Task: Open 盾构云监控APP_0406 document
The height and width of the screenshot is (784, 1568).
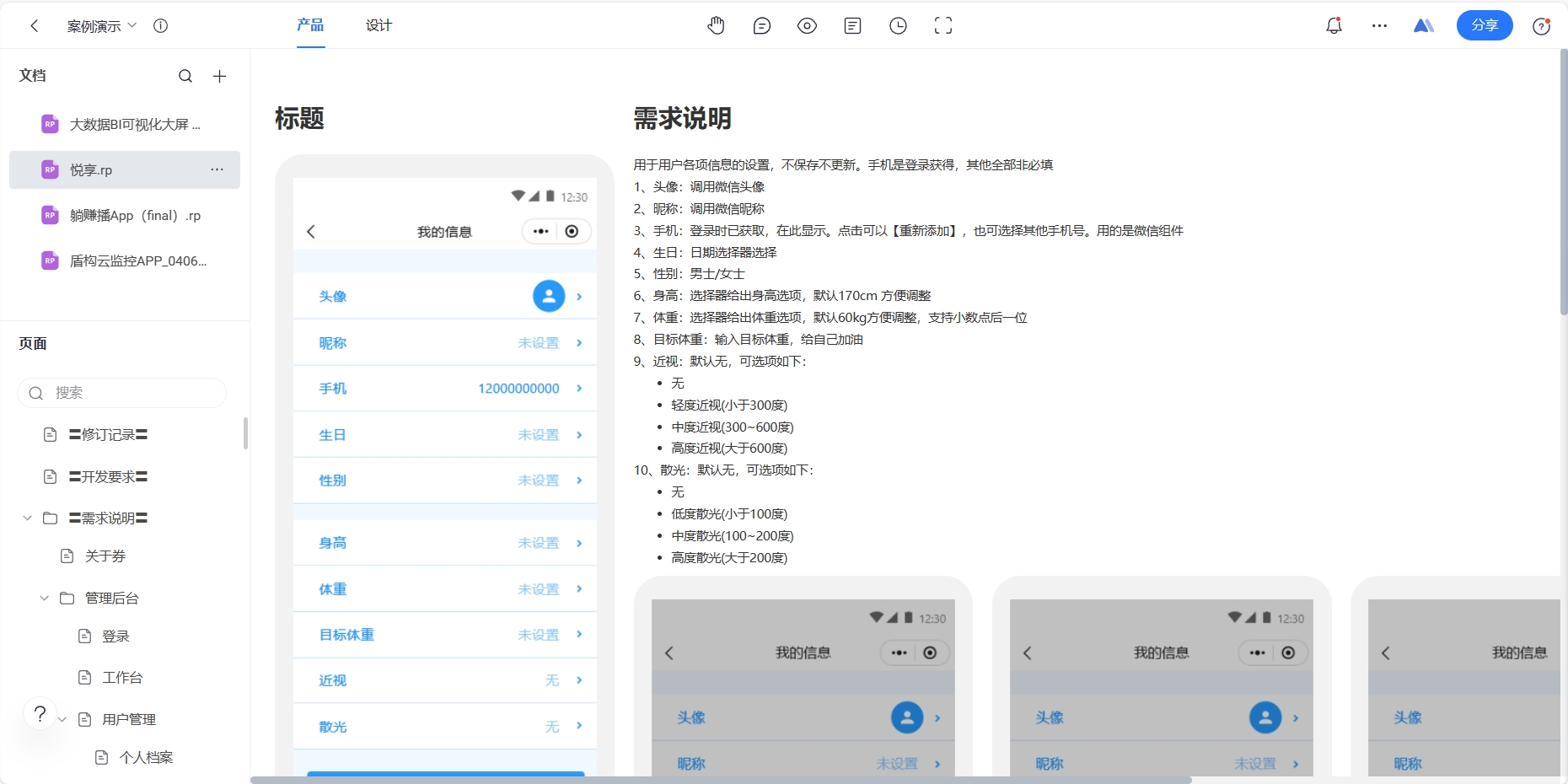Action: pyautogui.click(x=125, y=260)
